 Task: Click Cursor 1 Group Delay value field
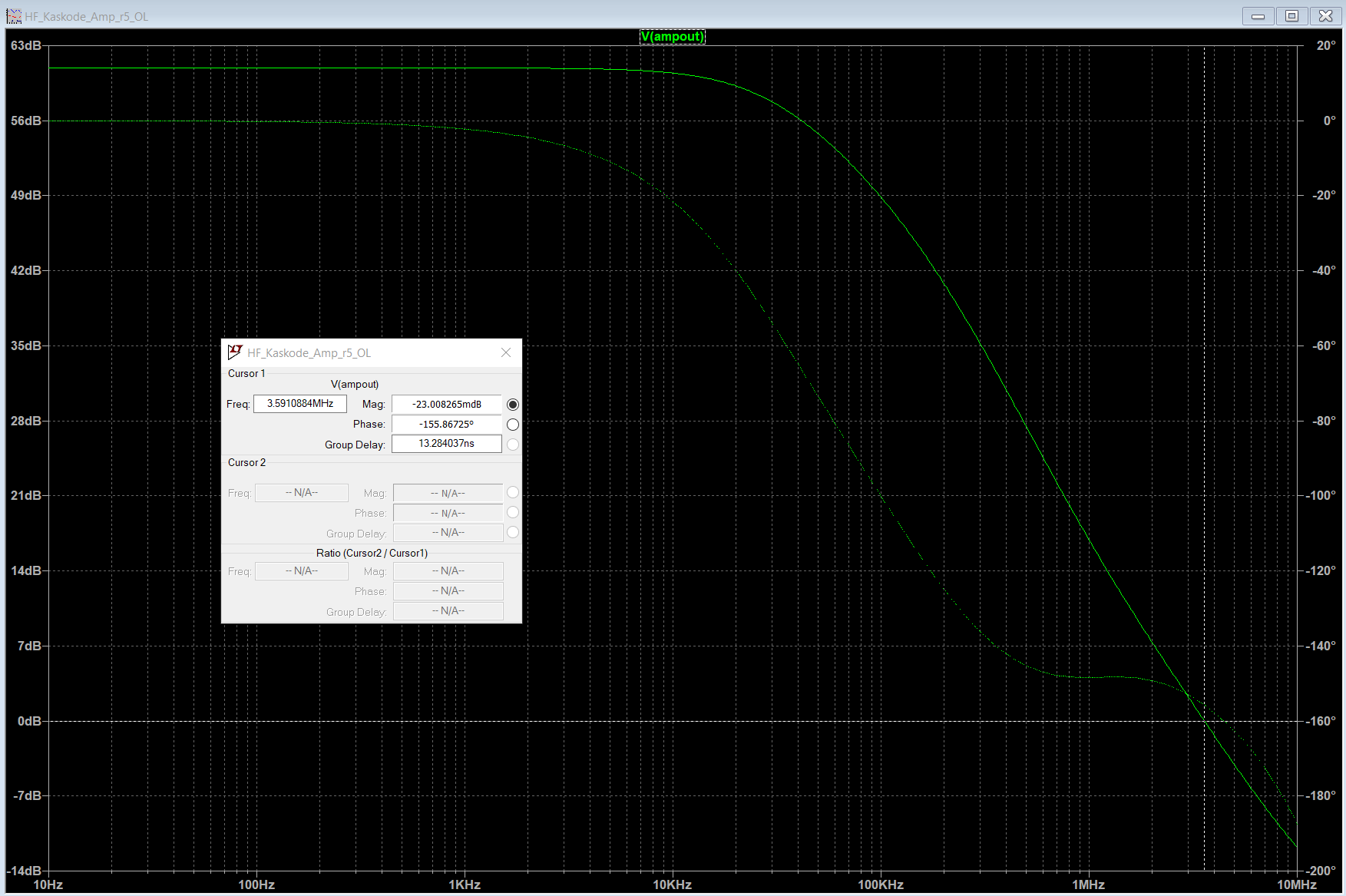coord(447,444)
